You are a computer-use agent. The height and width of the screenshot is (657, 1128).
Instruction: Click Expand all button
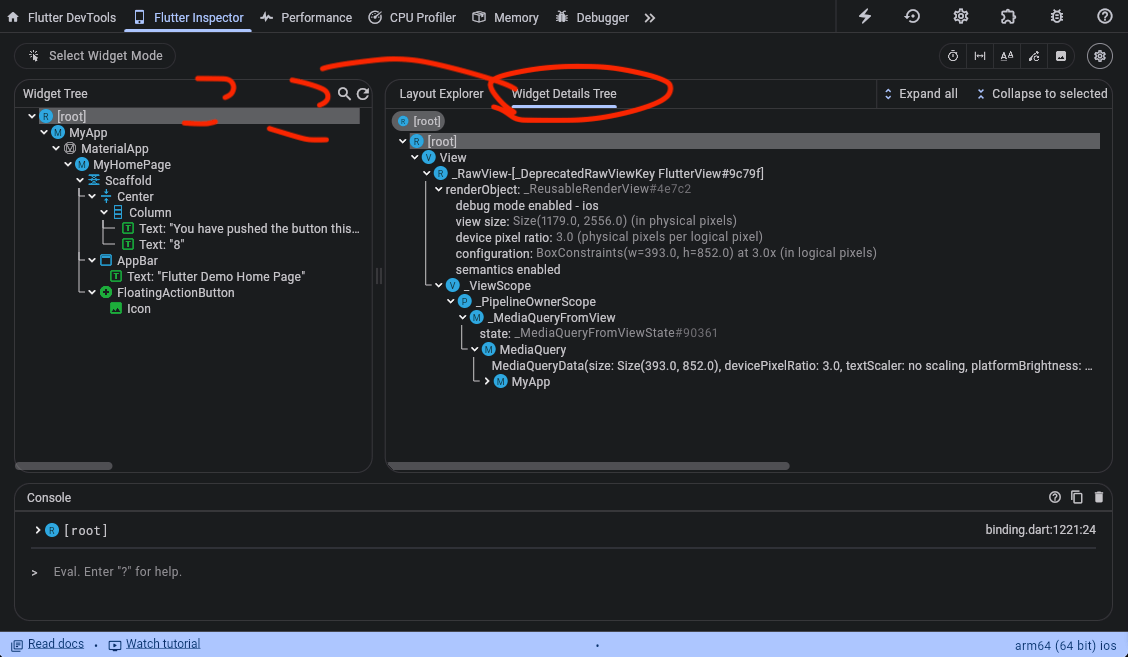pyautogui.click(x=920, y=94)
